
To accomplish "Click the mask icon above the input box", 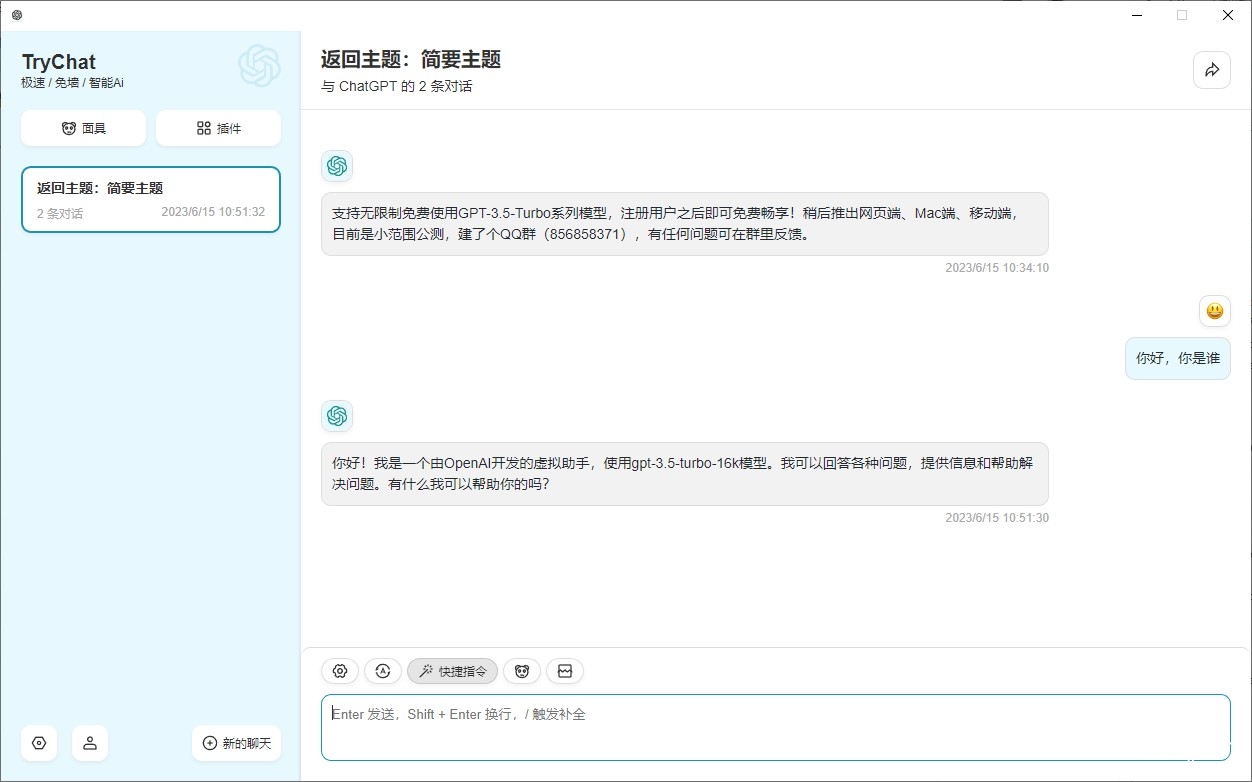I will [522, 671].
